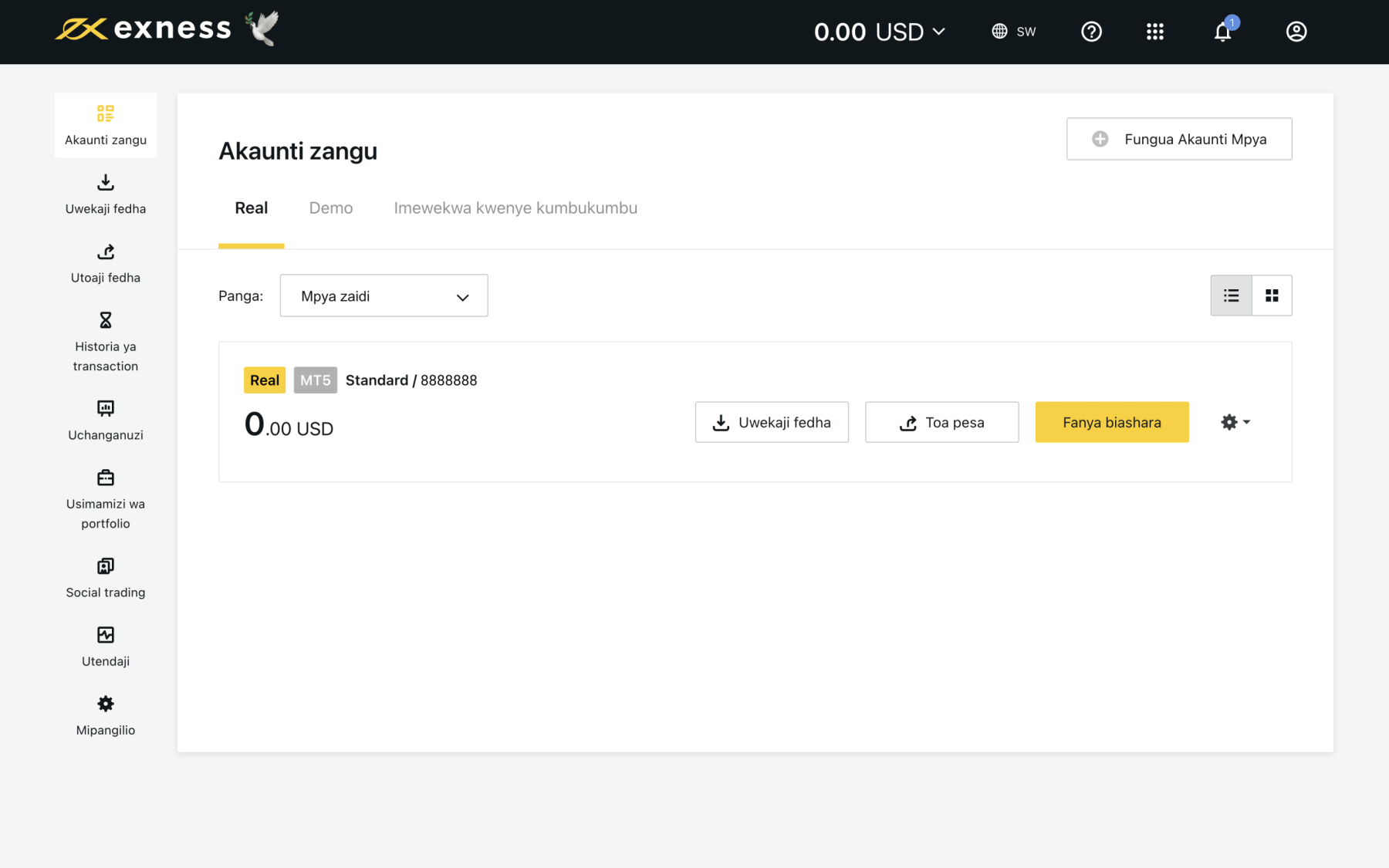Open the user profile icon
This screenshot has width=1389, height=868.
pyautogui.click(x=1296, y=32)
